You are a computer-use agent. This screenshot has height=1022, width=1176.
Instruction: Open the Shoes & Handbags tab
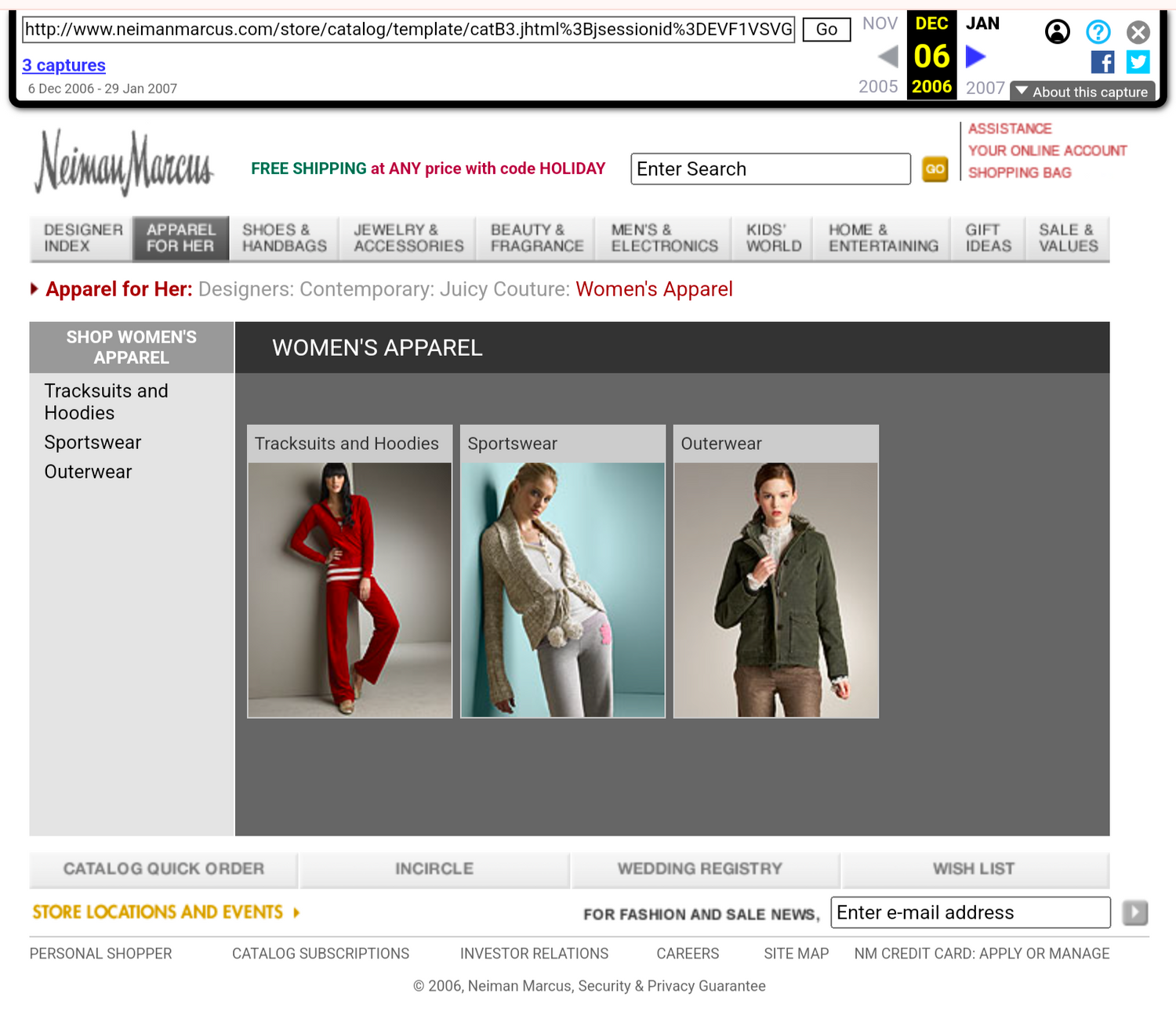tap(285, 238)
